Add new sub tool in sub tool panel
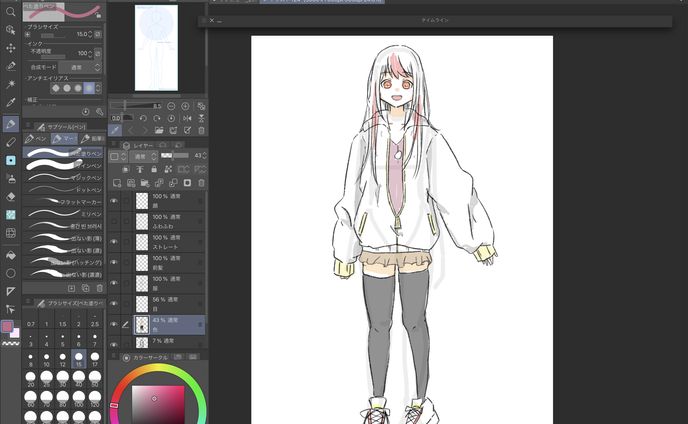The image size is (688, 424). pyautogui.click(x=71, y=288)
